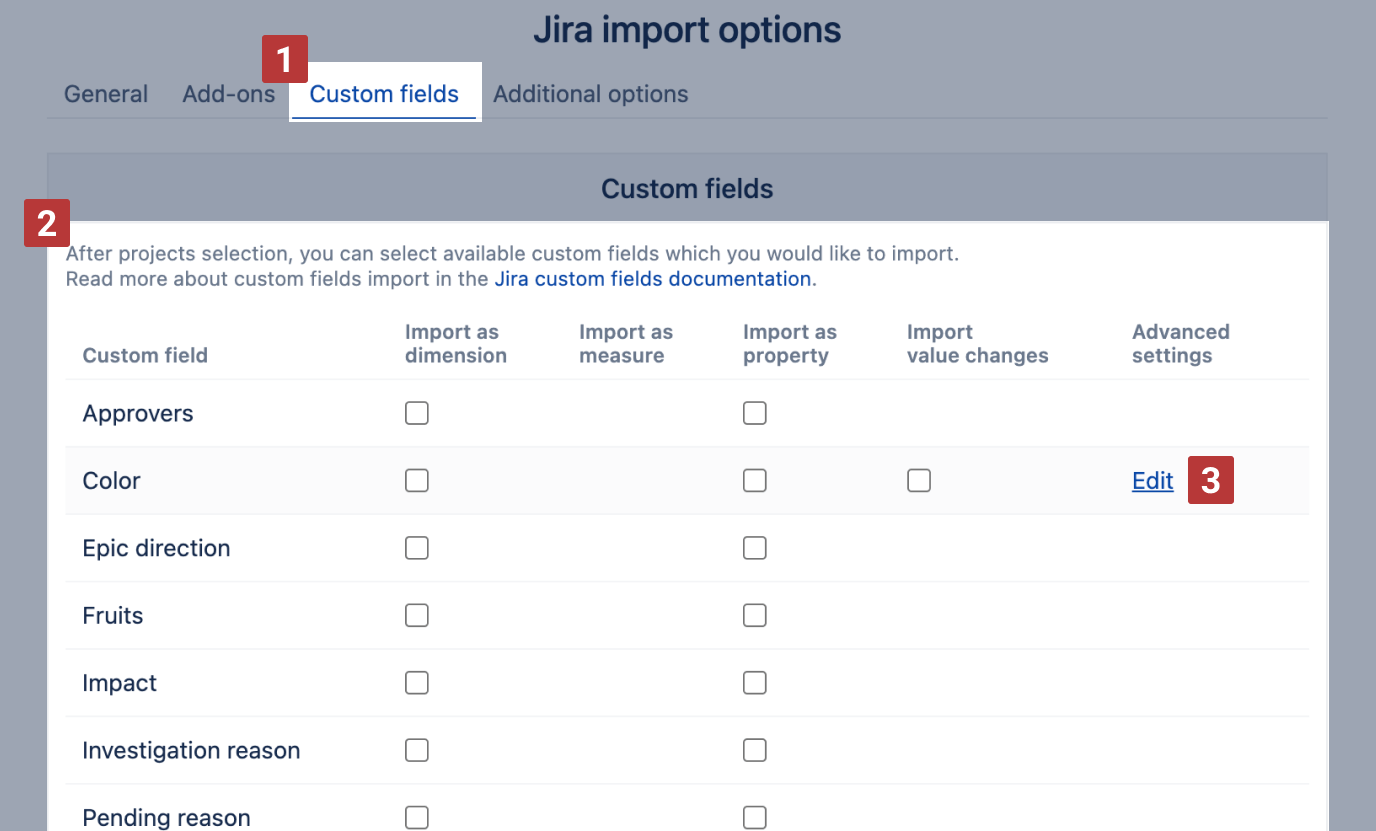This screenshot has width=1376, height=831.
Task: Select the Custom fields tab
Action: [384, 94]
